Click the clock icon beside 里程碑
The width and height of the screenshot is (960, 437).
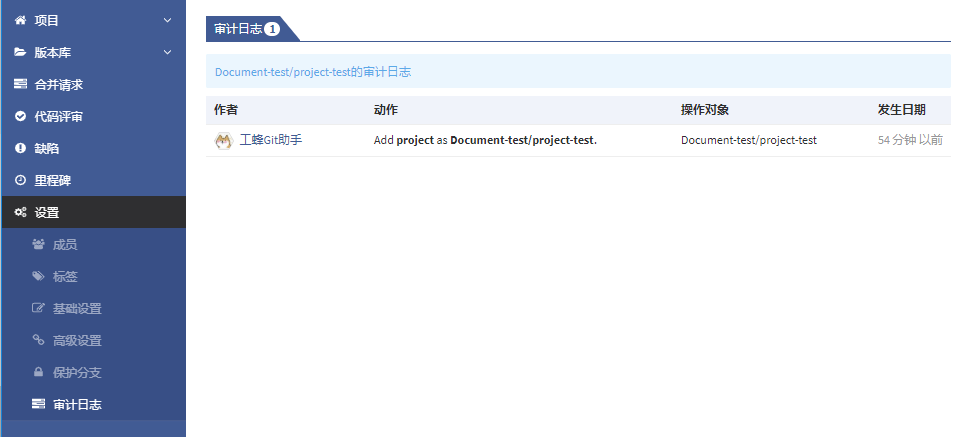(20, 180)
